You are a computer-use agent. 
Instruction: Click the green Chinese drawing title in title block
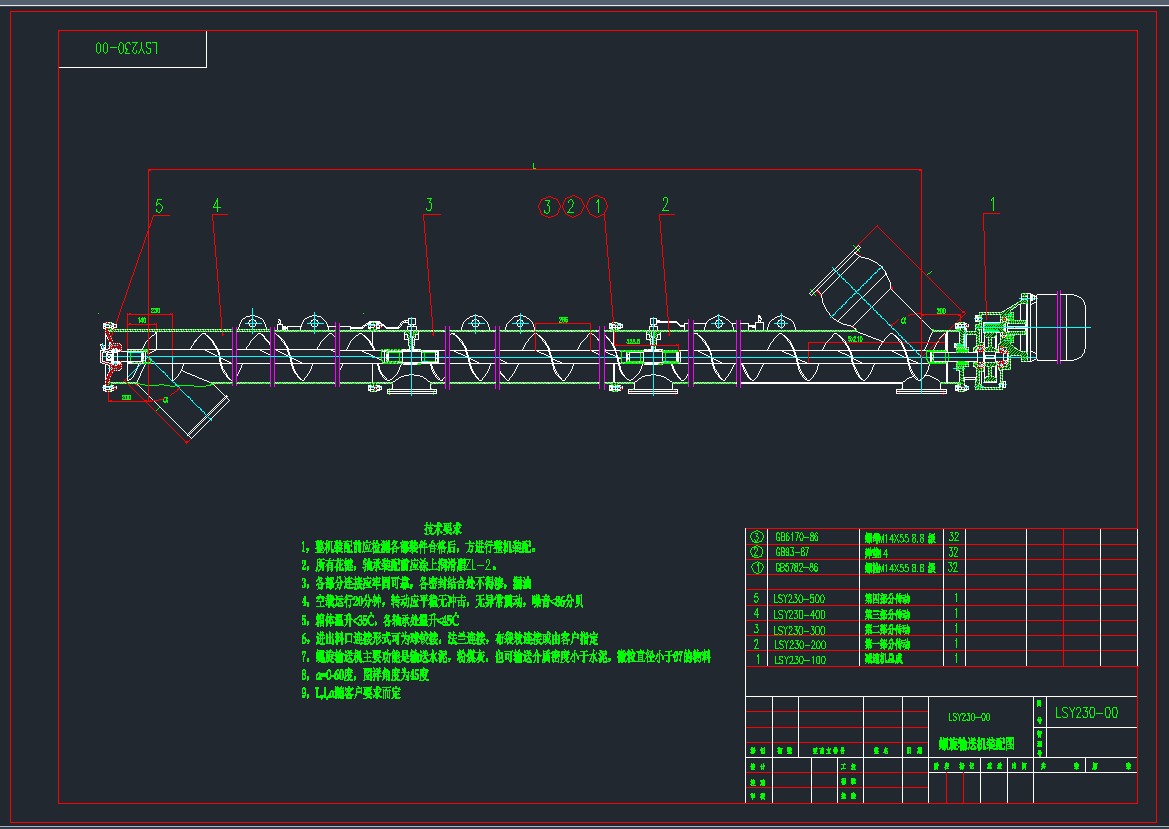click(x=976, y=744)
